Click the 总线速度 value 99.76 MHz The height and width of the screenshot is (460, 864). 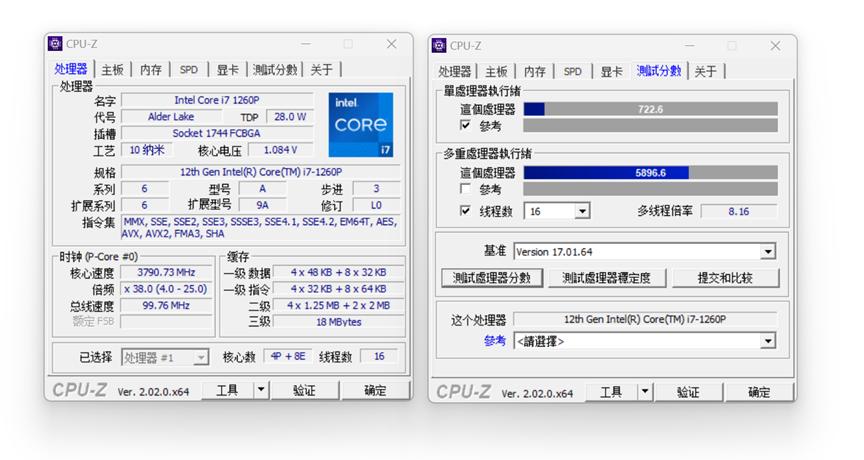(x=166, y=305)
